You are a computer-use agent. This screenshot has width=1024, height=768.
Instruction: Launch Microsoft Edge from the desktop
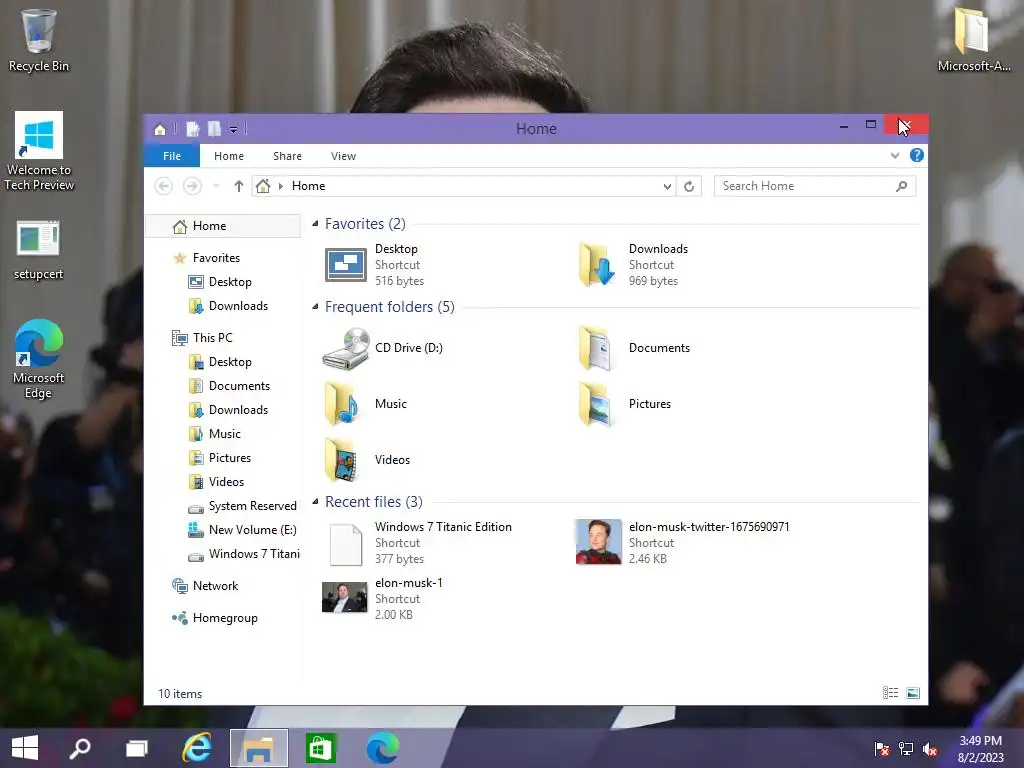(39, 359)
